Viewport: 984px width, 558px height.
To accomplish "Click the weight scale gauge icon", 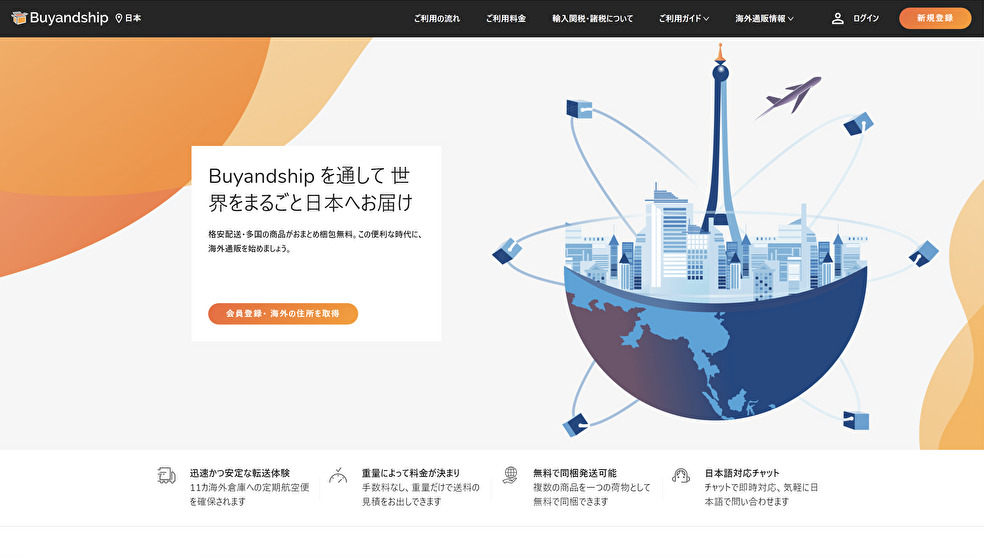I will tap(338, 476).
